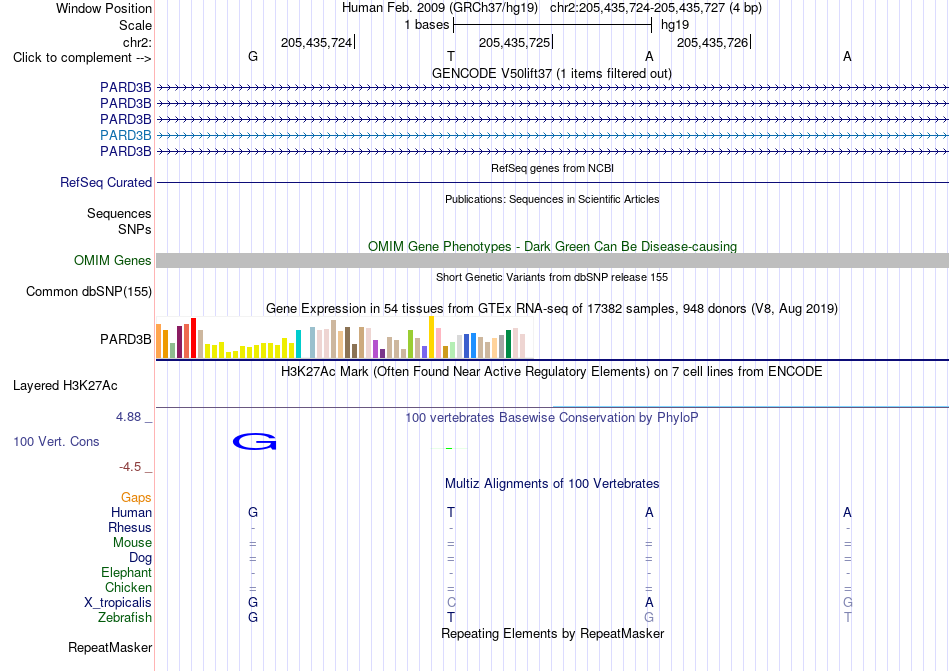This screenshot has width=950, height=671.
Task: Click the Layered H3K27Ac label
Action: click(x=65, y=386)
